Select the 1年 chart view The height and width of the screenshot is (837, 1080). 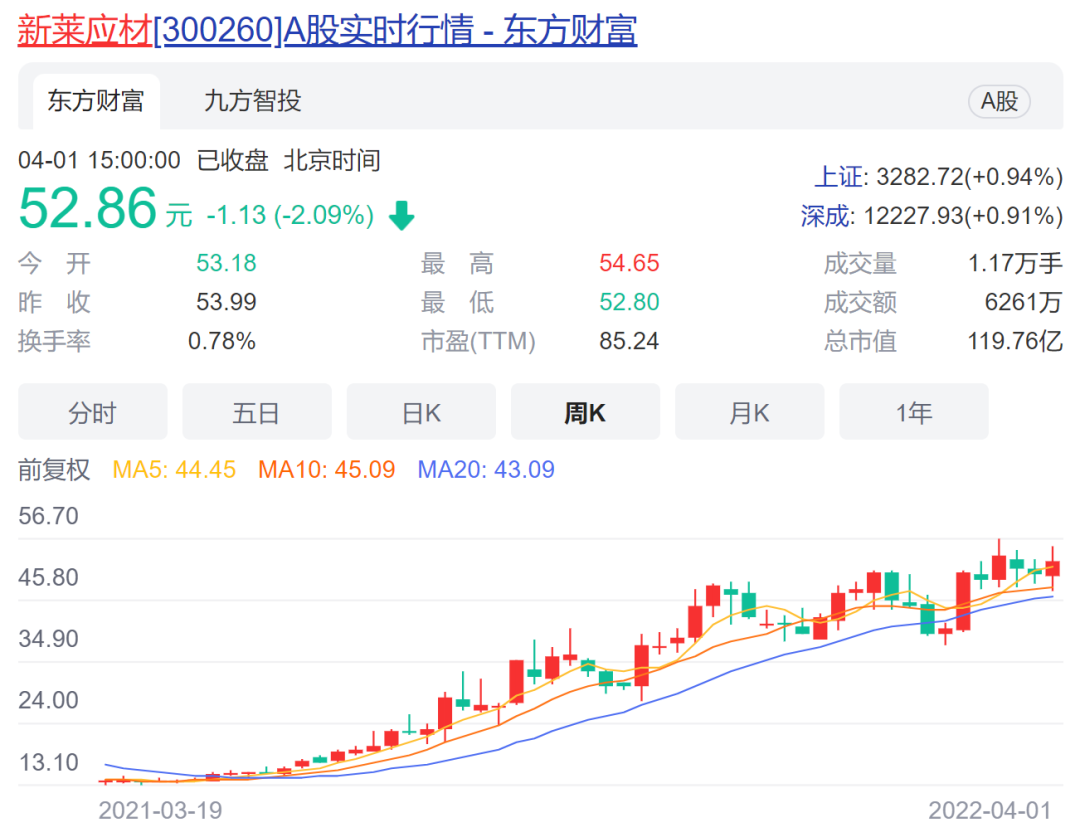pos(913,413)
